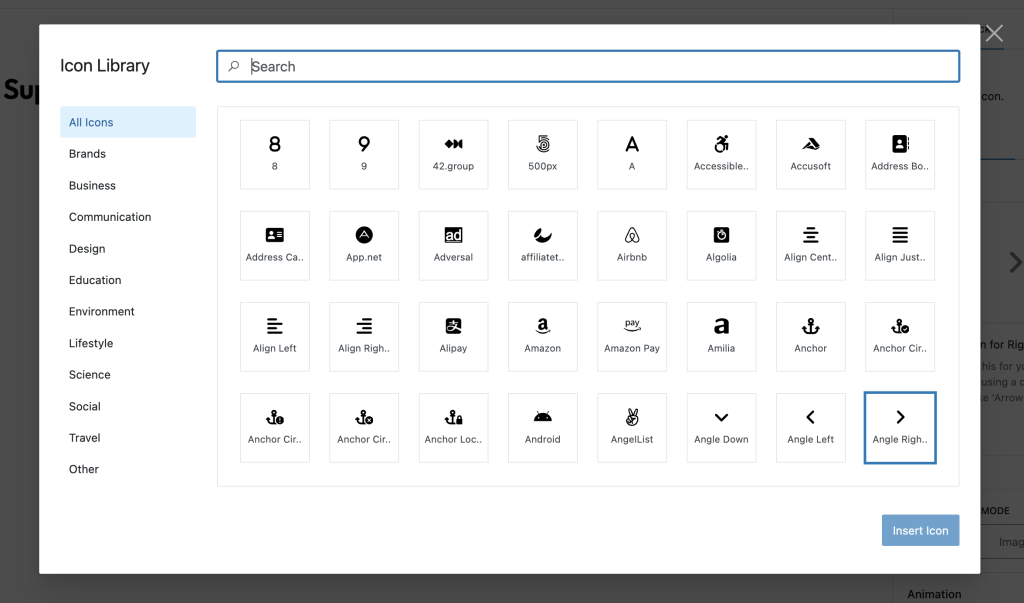Click the AngelList icon tile

coord(632,427)
